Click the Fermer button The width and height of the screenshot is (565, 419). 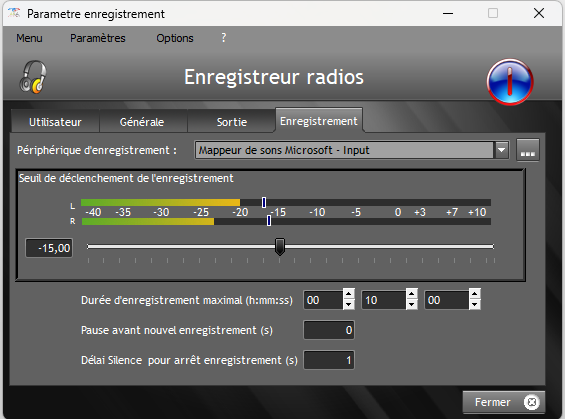pyautogui.click(x=503, y=402)
